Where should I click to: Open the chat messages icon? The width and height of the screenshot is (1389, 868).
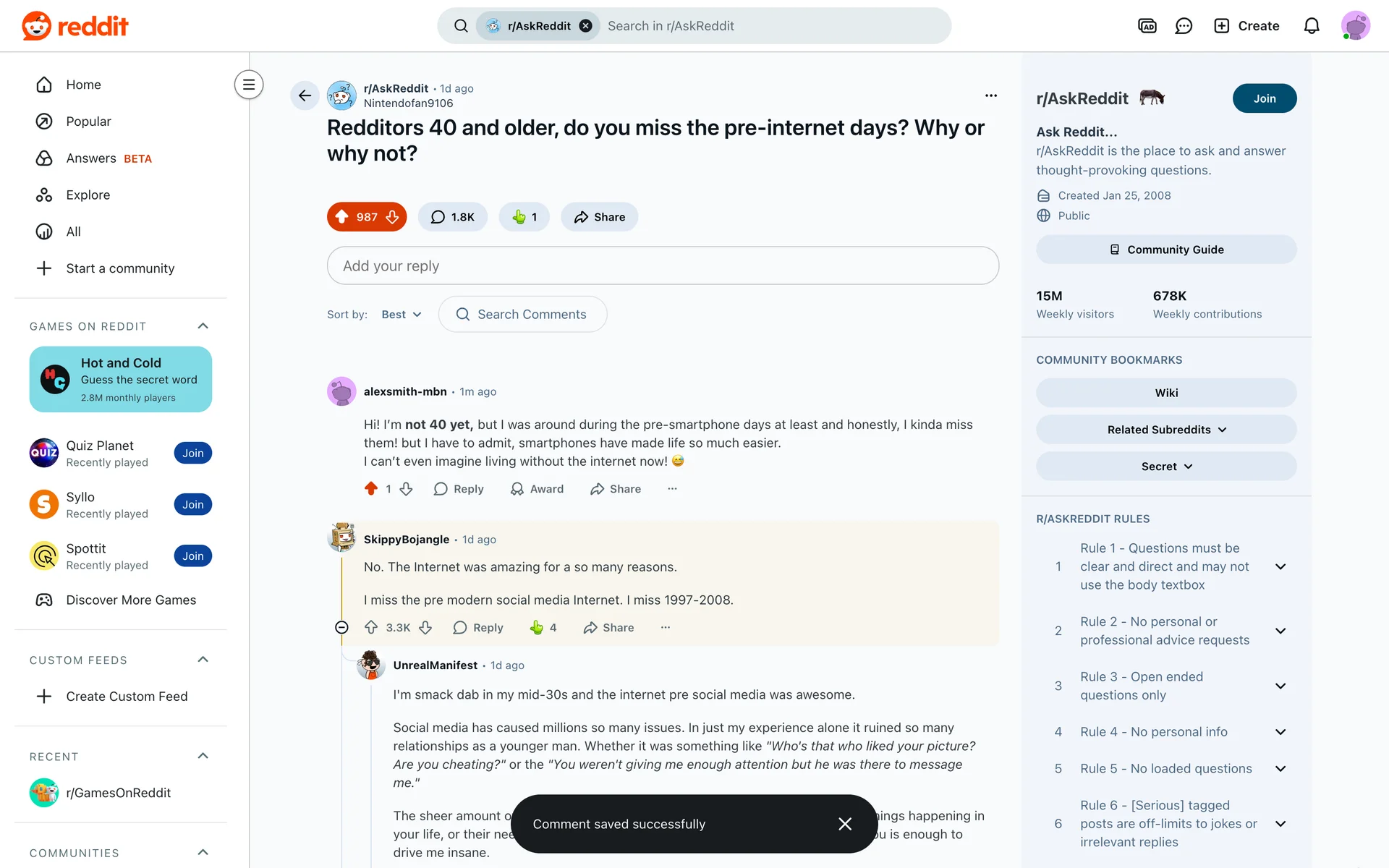point(1184,26)
